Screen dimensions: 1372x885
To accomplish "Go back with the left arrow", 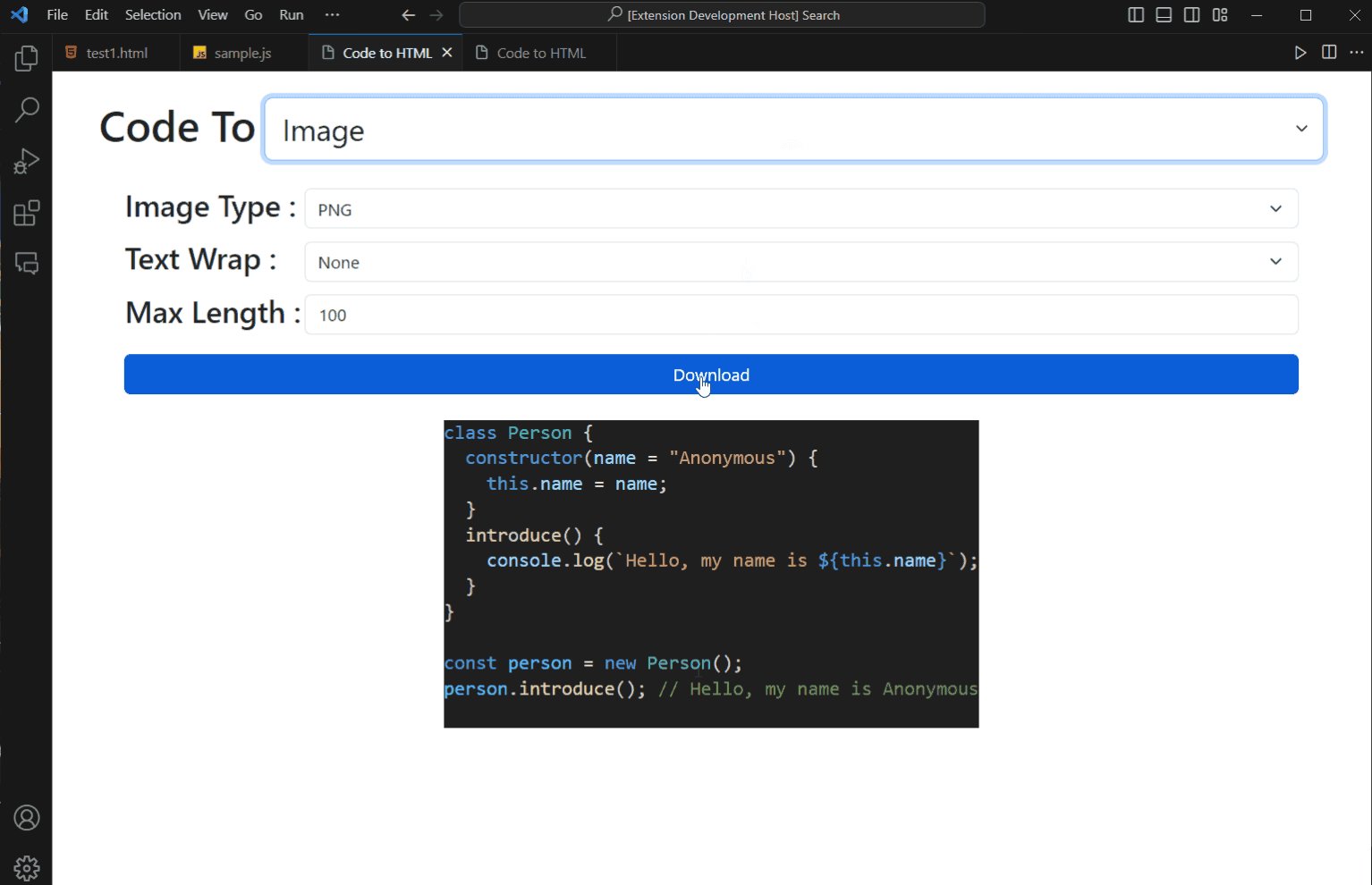I will pos(408,15).
